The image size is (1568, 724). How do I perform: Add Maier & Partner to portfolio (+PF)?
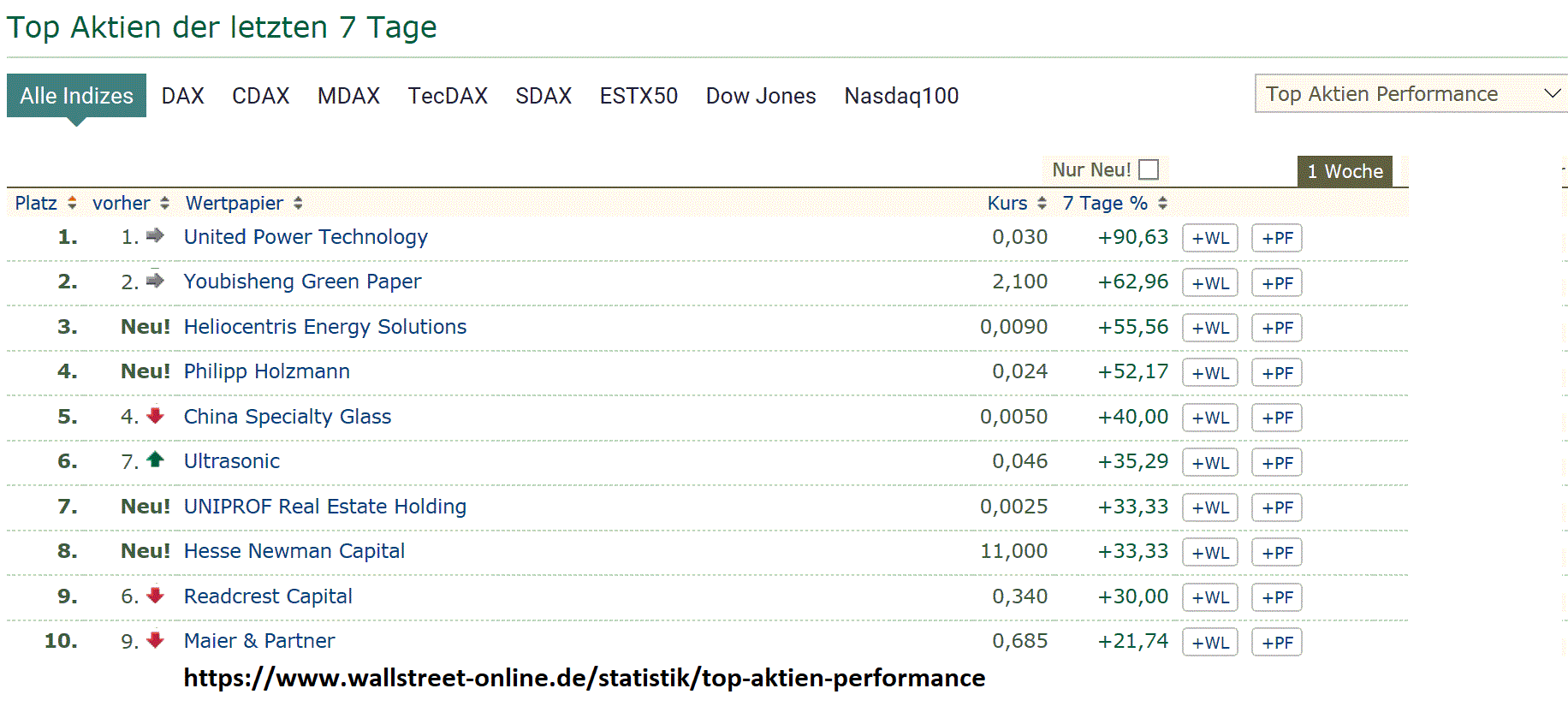1276,643
